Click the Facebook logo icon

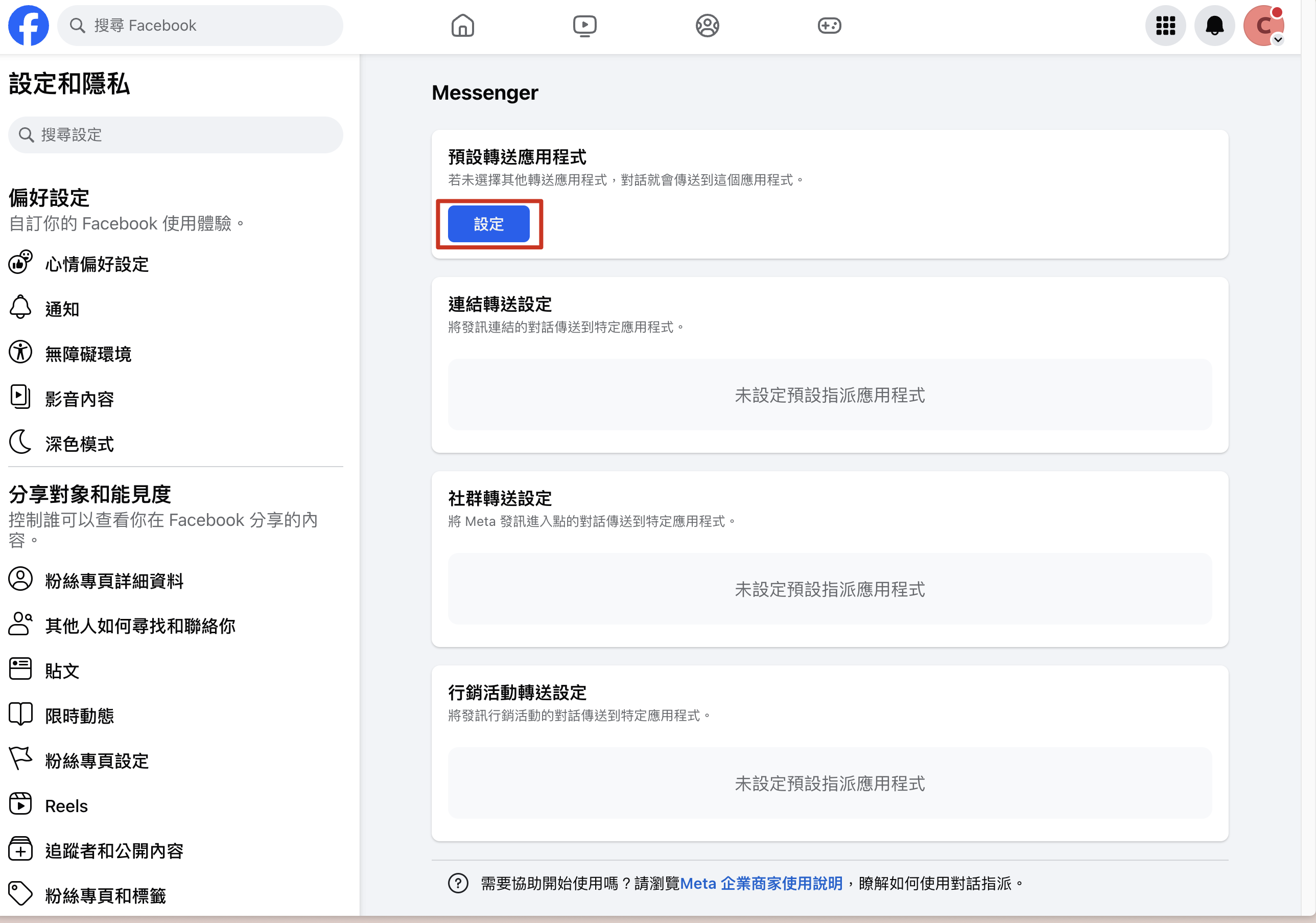point(28,26)
